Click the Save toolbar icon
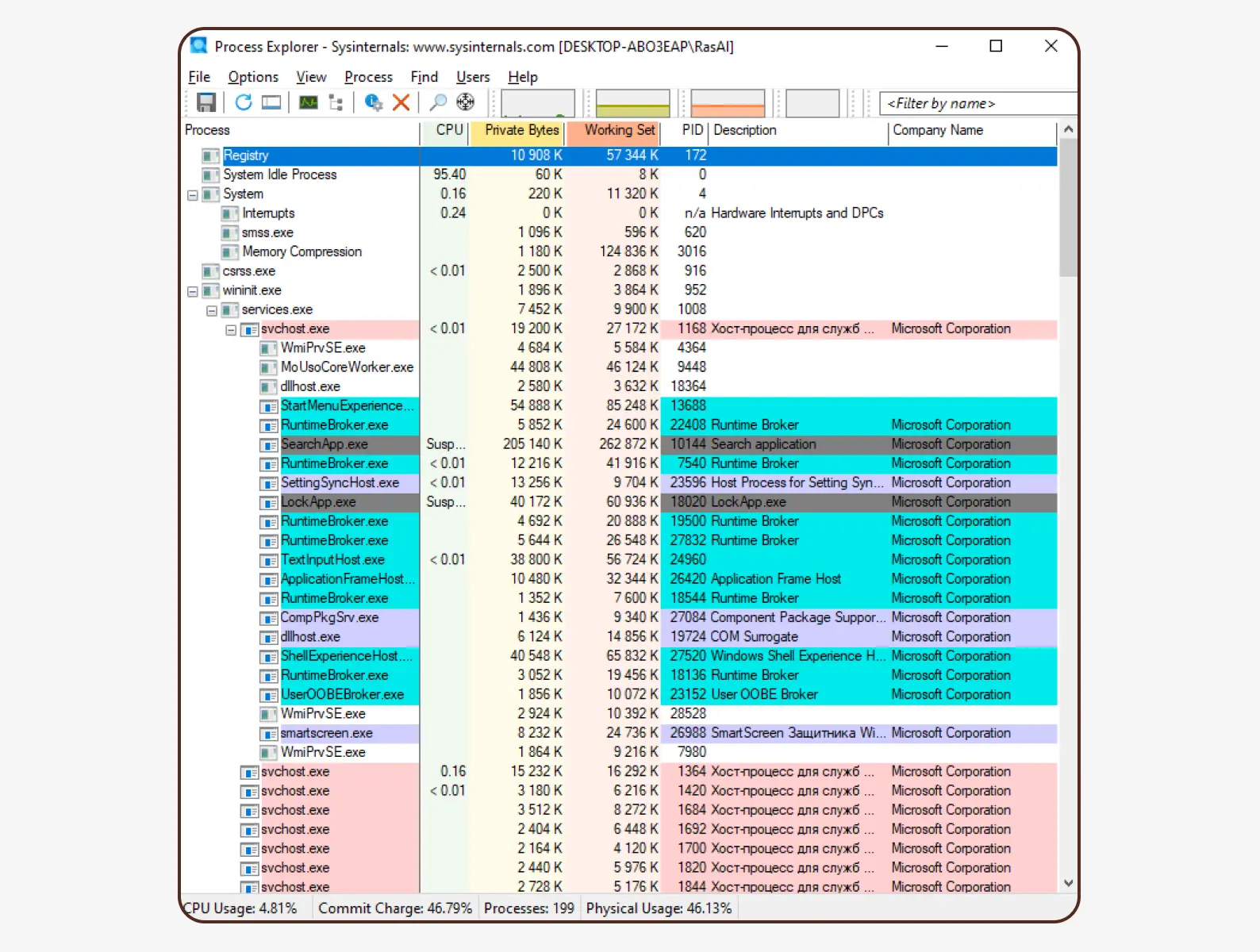The width and height of the screenshot is (1260, 952). coord(206,102)
